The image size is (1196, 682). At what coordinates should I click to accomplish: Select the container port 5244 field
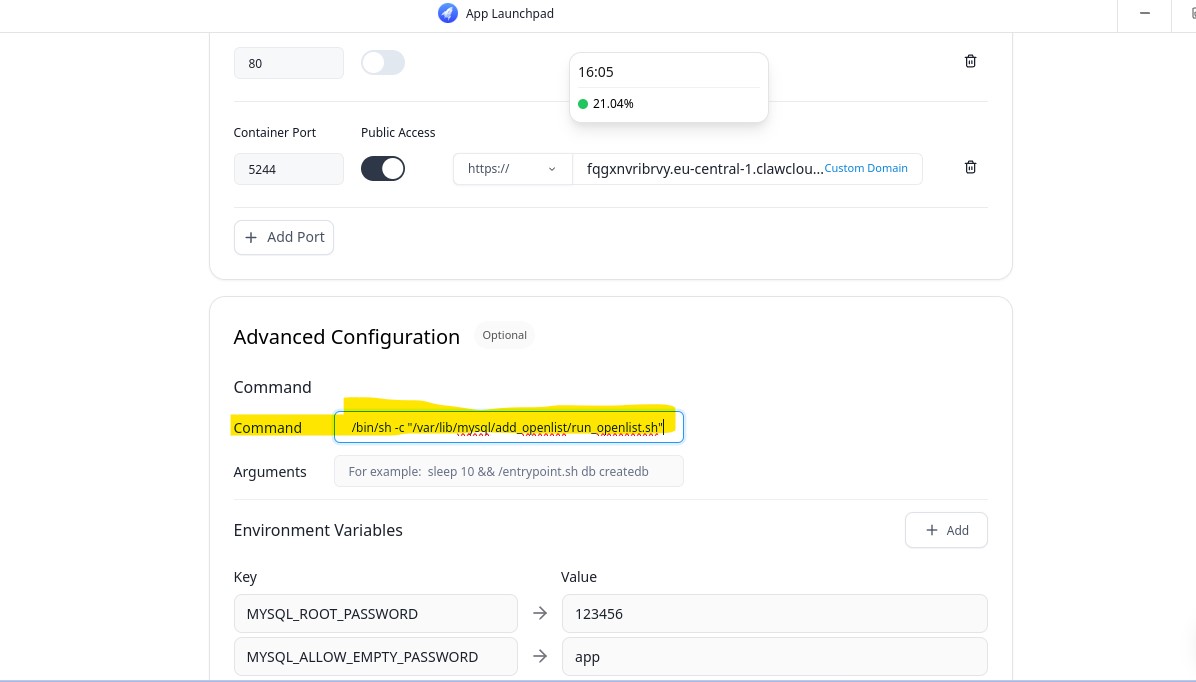(288, 169)
